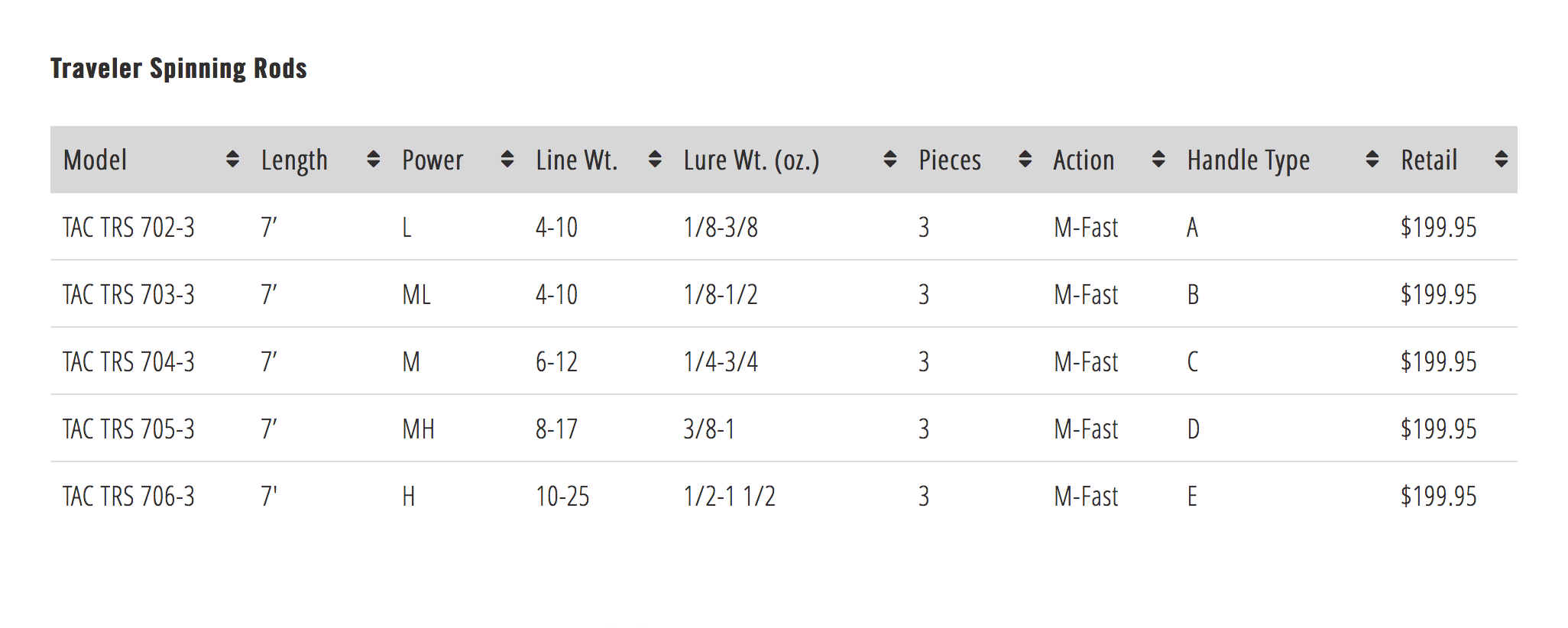Click the $199.95 price for TAC TRS 706-3
Viewport: 1568px width, 628px height.
click(1438, 497)
